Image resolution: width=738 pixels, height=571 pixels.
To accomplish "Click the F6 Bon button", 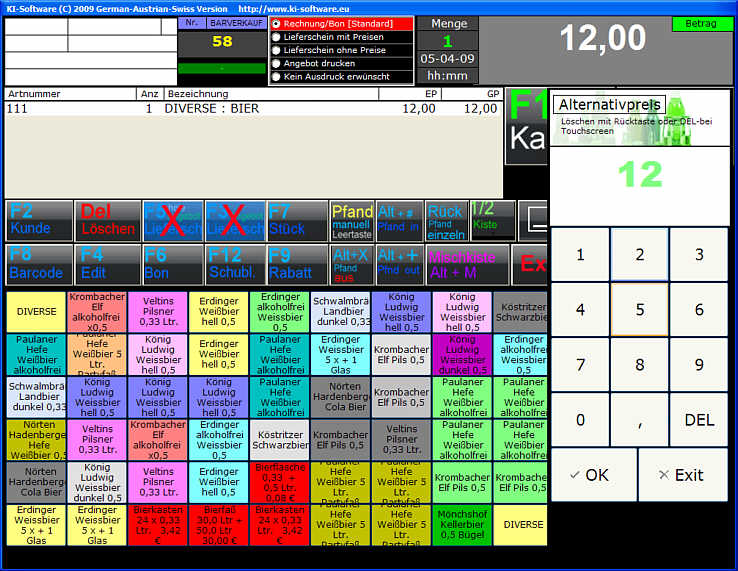I will [173, 265].
